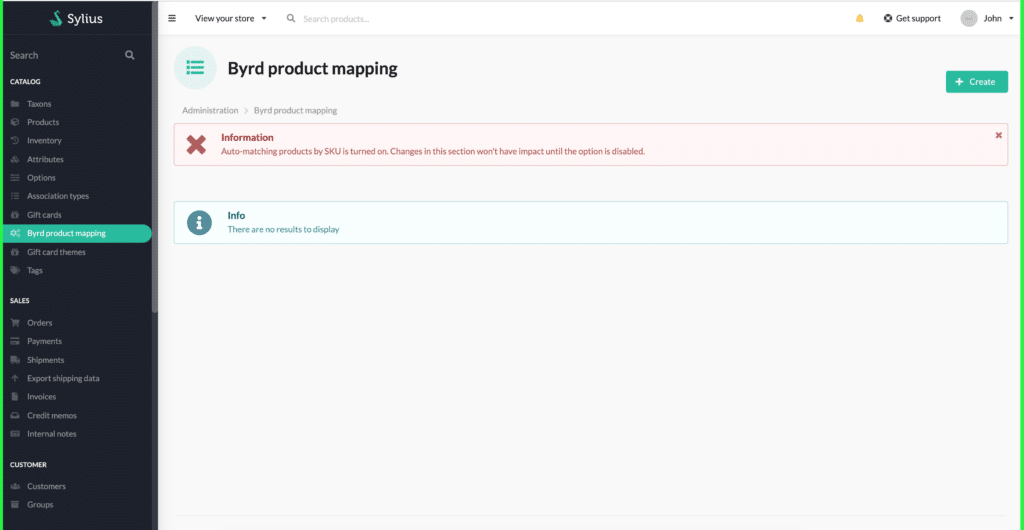Toggle the sidebar with the hamburger icon
This screenshot has width=1024, height=530.
(172, 18)
